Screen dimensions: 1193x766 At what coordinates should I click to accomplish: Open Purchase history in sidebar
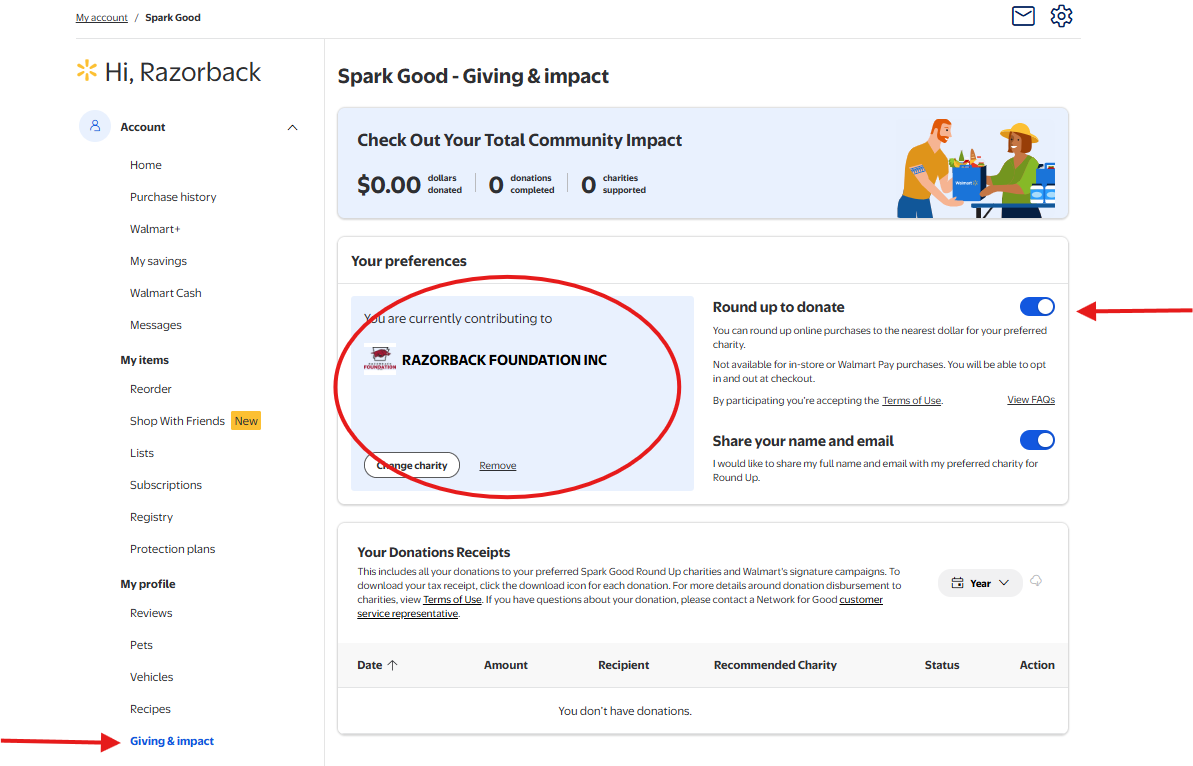tap(173, 197)
